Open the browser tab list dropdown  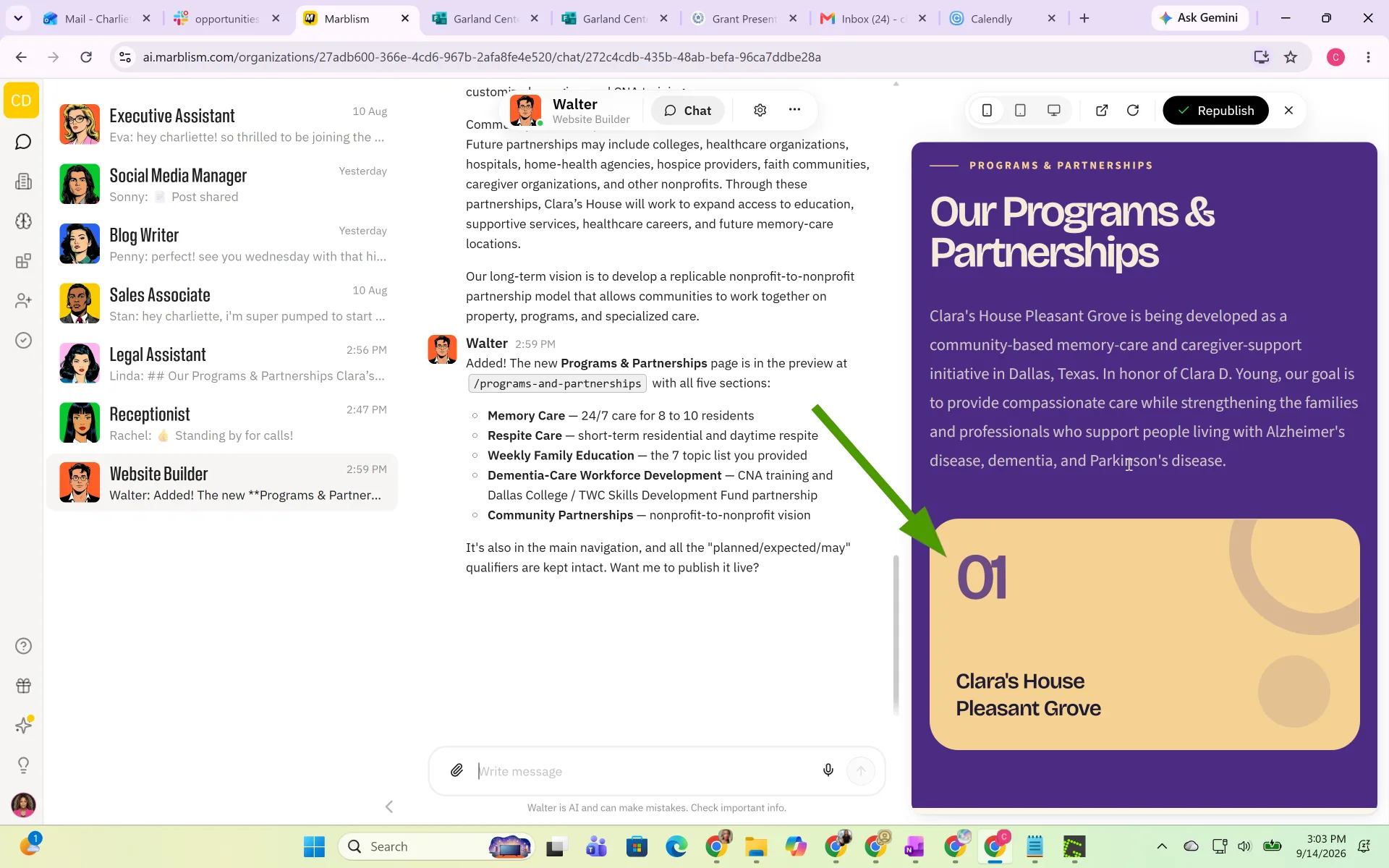click(18, 18)
